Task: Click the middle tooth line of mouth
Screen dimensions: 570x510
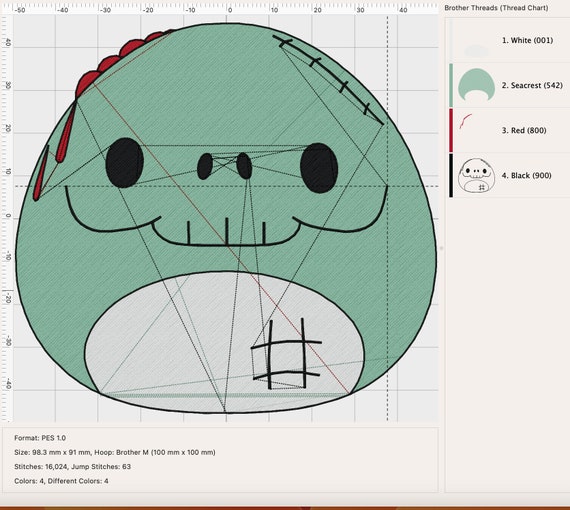Action: point(226,231)
